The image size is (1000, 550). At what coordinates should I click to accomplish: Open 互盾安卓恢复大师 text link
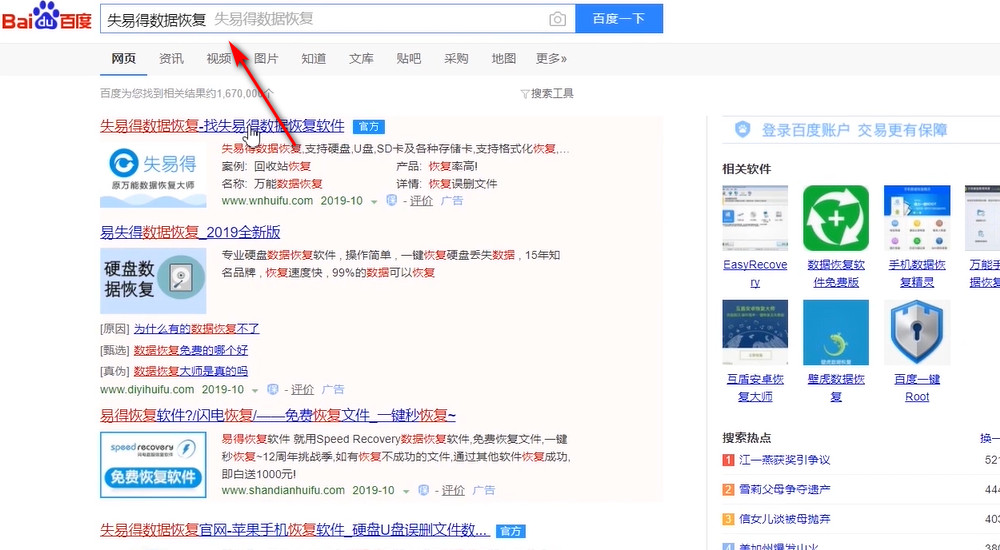tap(755, 387)
